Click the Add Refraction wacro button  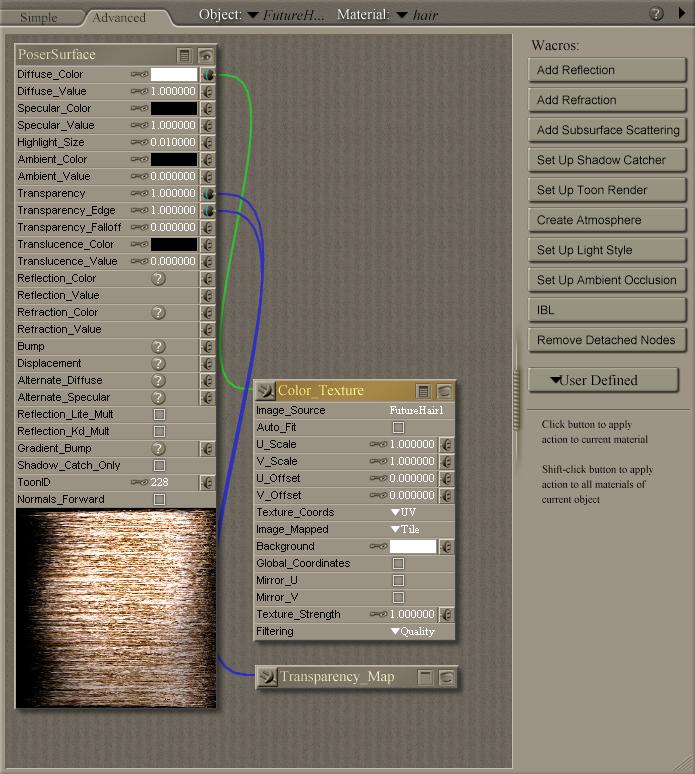pyautogui.click(x=607, y=100)
